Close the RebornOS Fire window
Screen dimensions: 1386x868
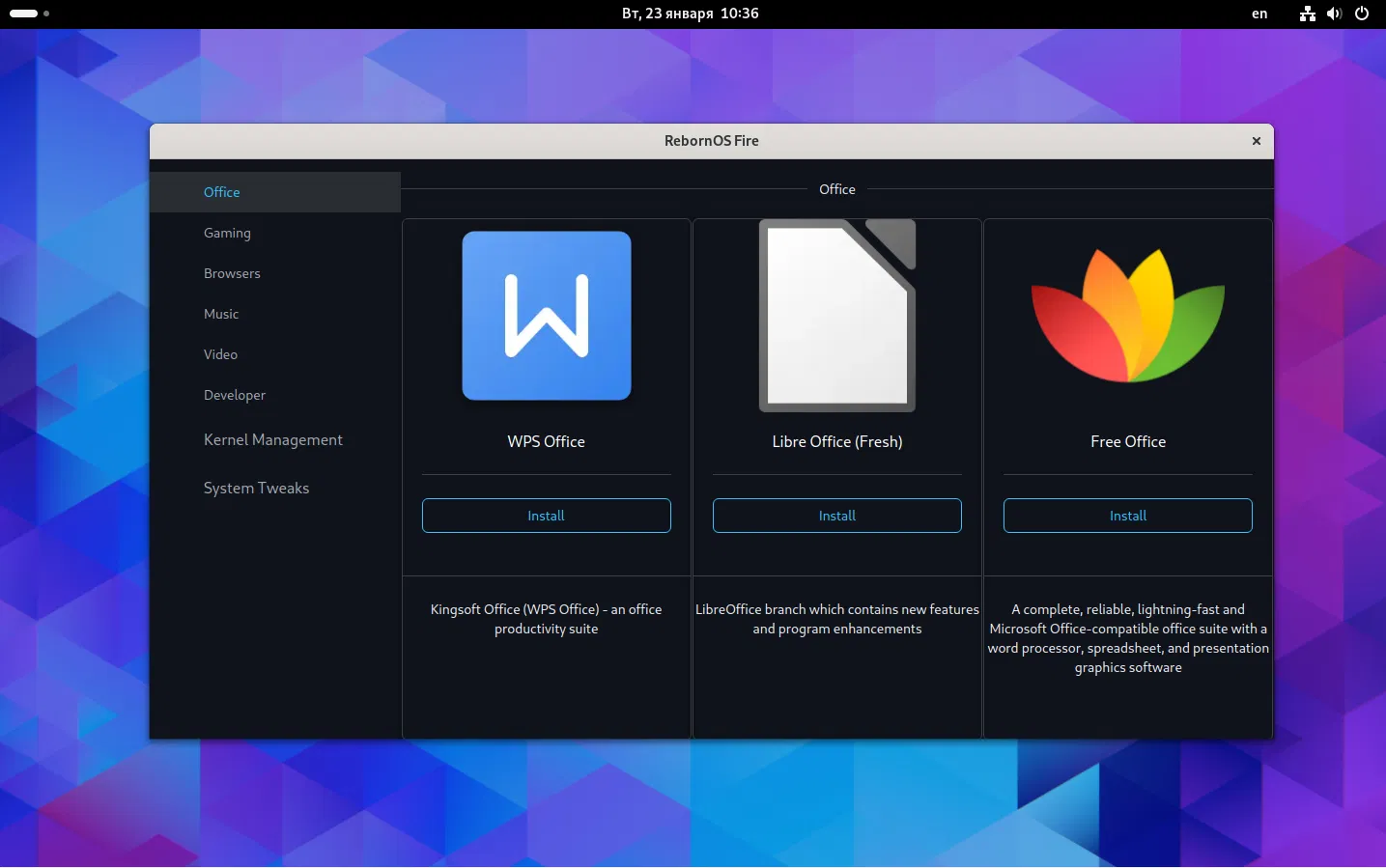(1257, 141)
